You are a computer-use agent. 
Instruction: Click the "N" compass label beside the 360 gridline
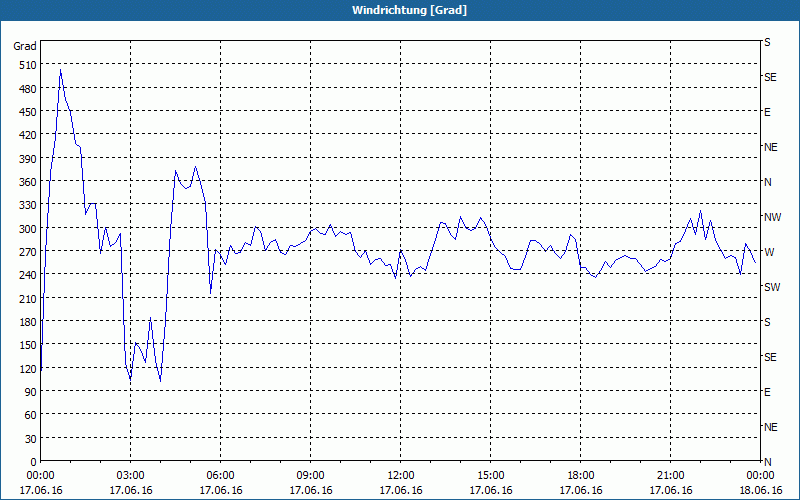click(x=767, y=182)
